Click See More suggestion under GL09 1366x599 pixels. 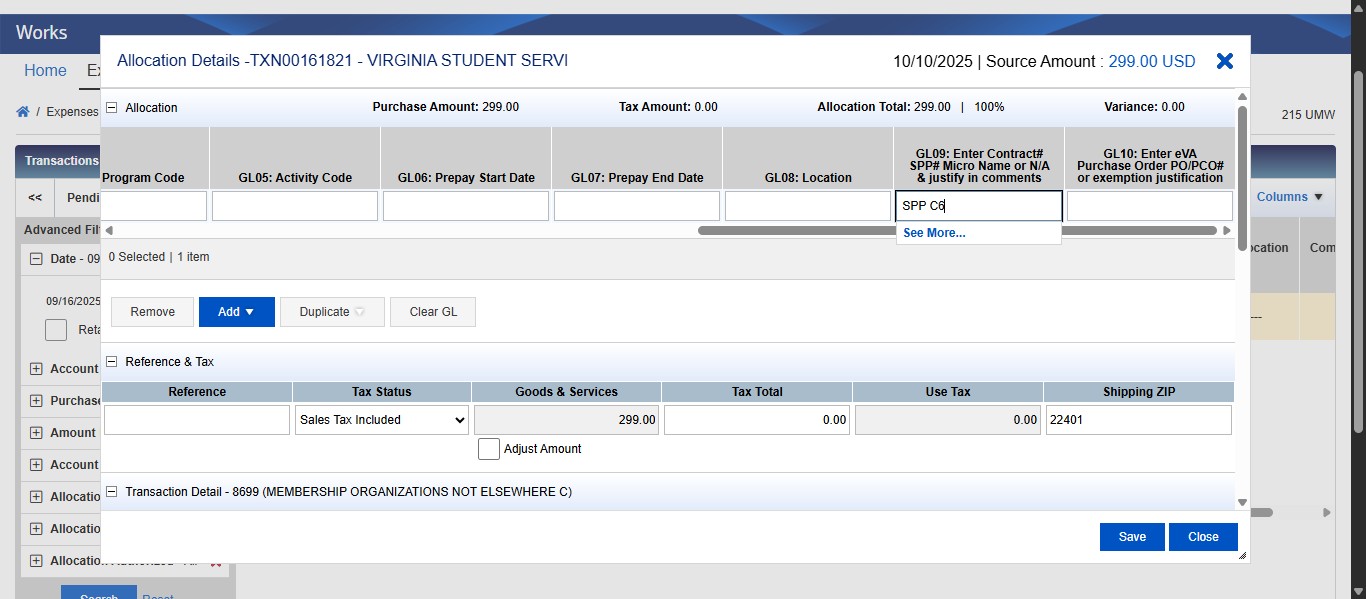click(x=934, y=233)
